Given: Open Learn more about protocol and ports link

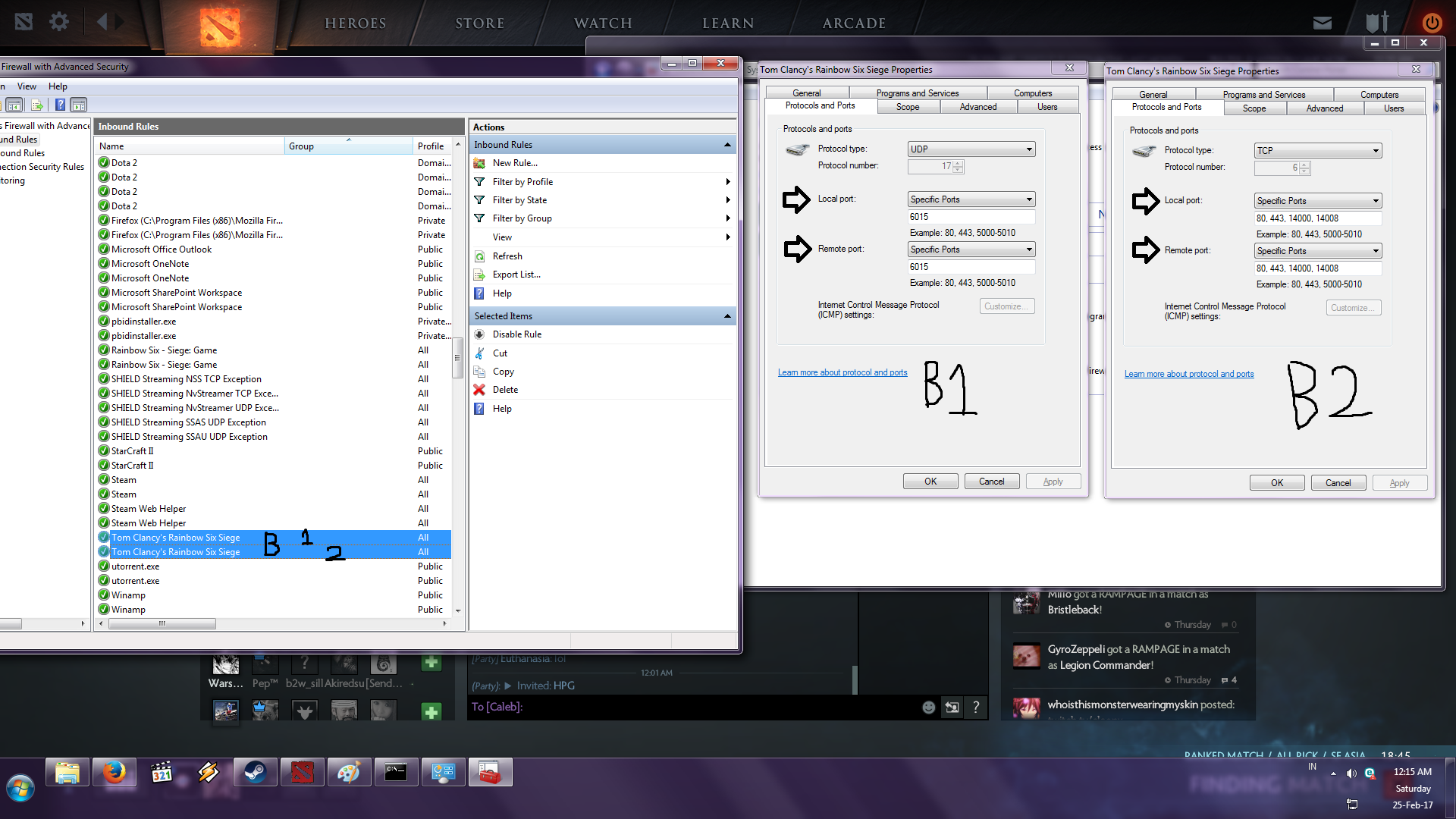Looking at the screenshot, I should (842, 372).
